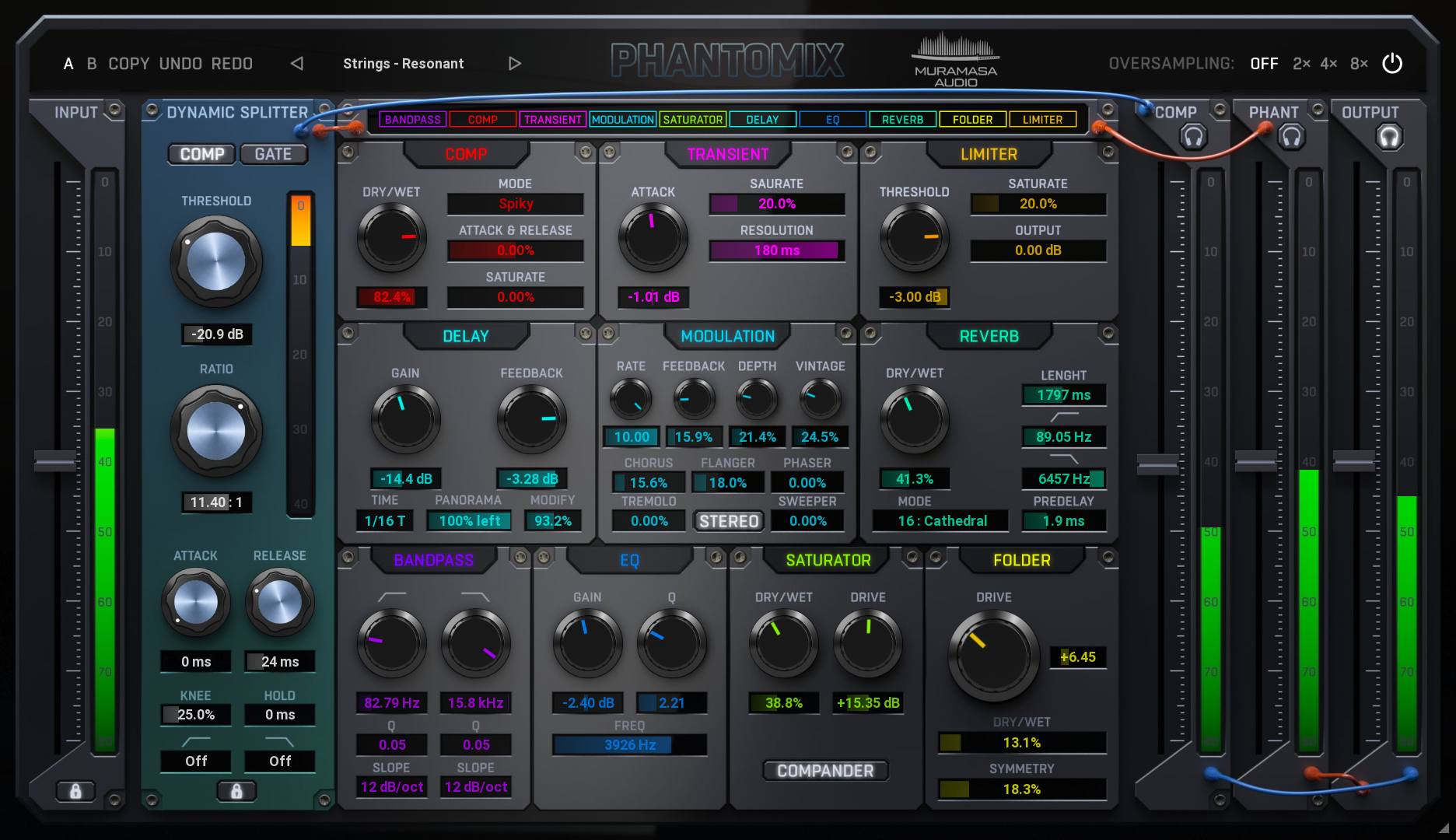Click the padlock below the Dynamic Splitter

coord(236,791)
